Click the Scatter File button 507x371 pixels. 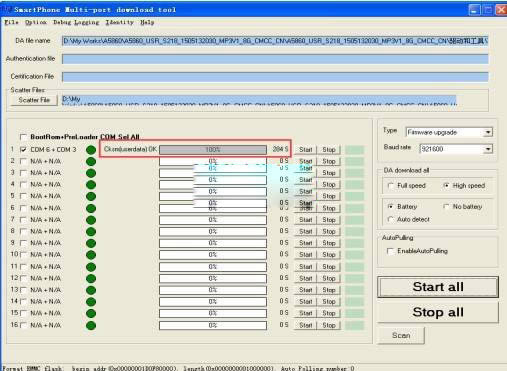(x=34, y=100)
